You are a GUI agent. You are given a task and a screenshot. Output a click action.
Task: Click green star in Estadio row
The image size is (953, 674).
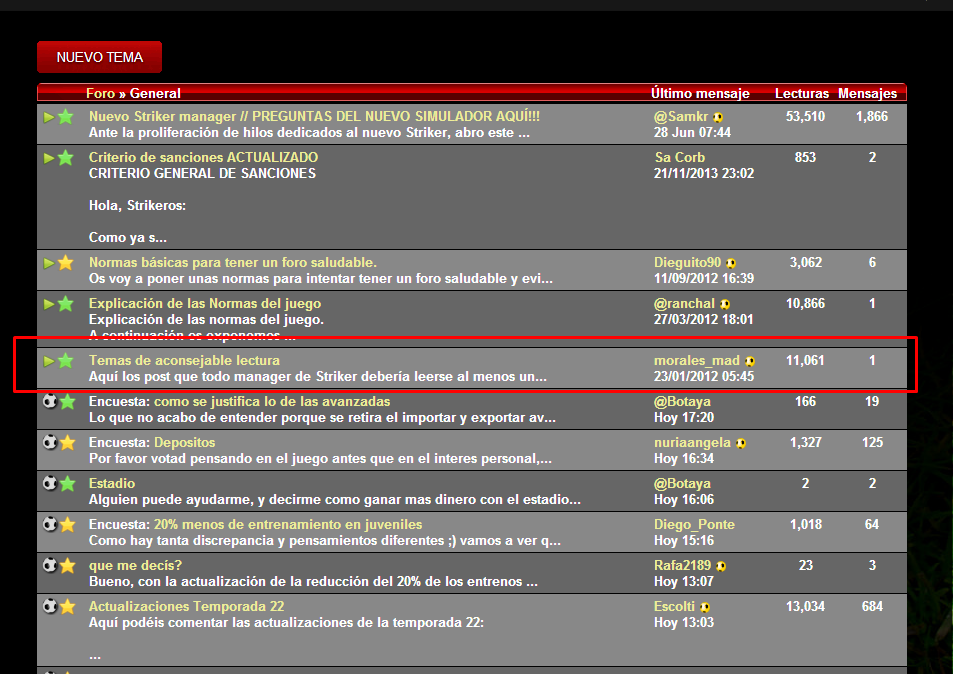tap(68, 483)
